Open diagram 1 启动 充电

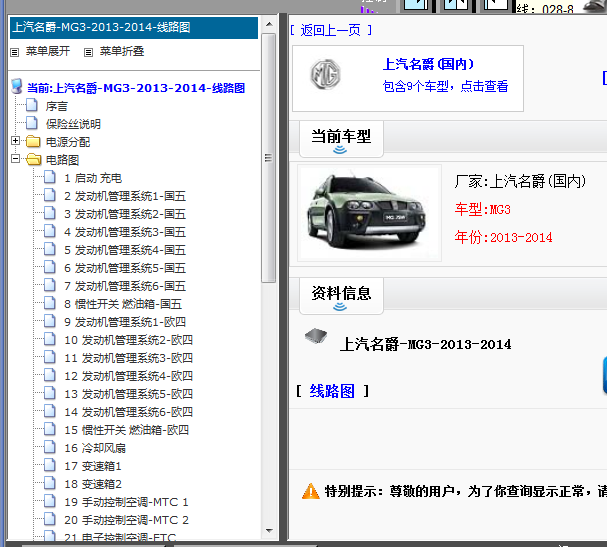click(93, 178)
